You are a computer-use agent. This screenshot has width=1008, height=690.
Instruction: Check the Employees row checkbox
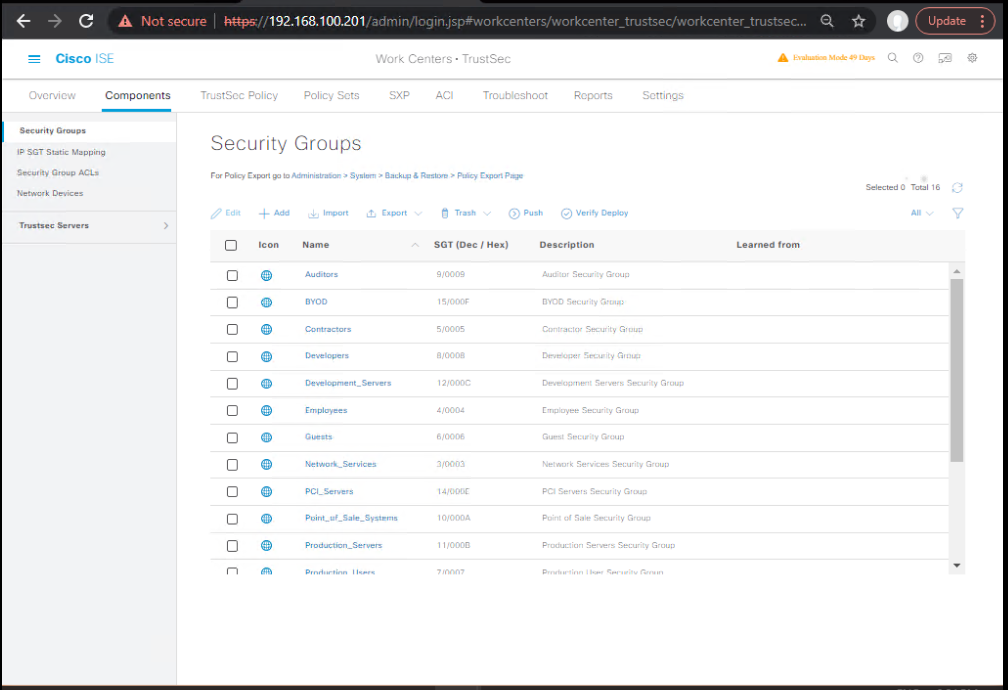[x=232, y=410]
